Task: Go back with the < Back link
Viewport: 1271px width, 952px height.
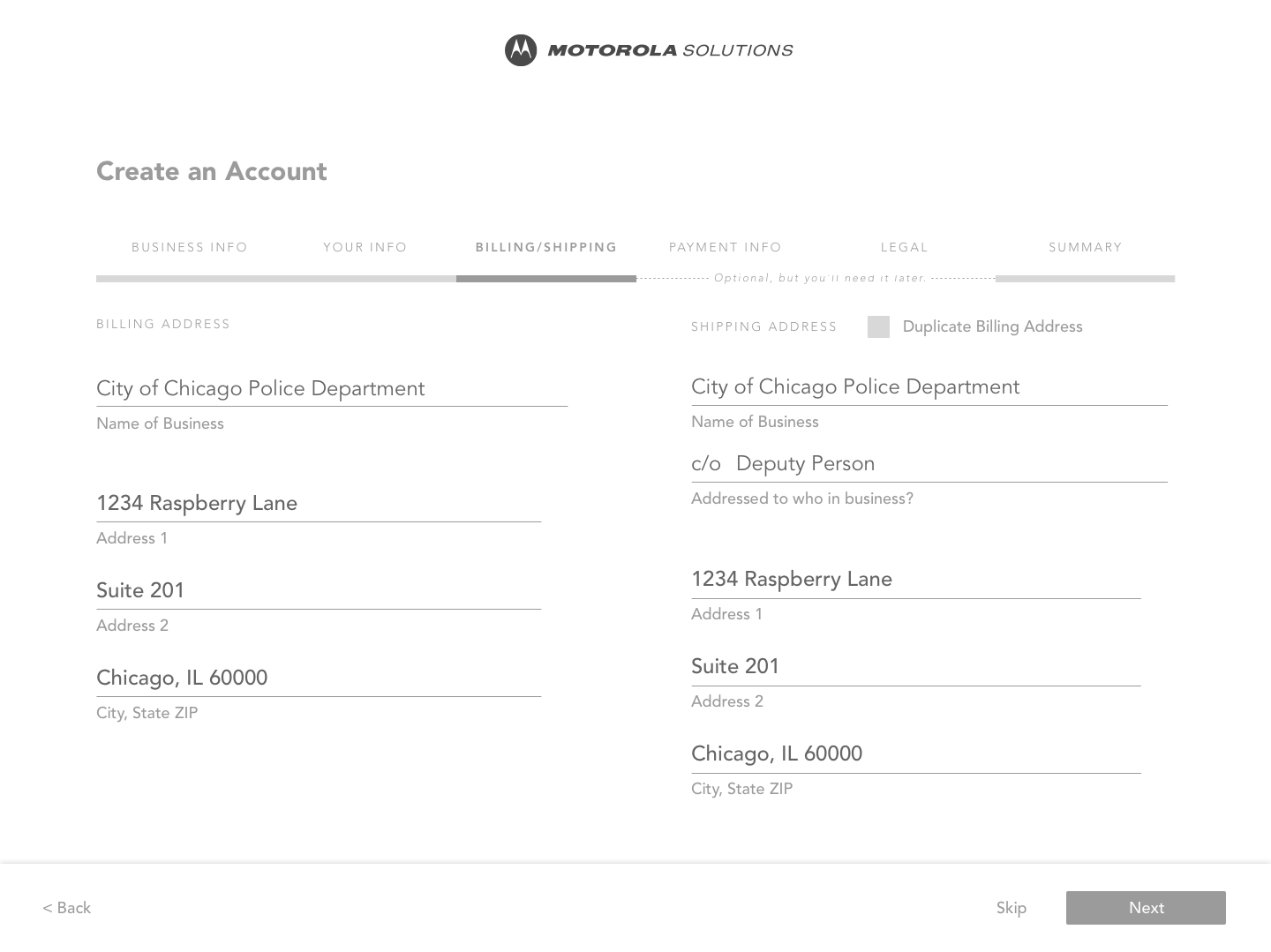Action: 67,908
